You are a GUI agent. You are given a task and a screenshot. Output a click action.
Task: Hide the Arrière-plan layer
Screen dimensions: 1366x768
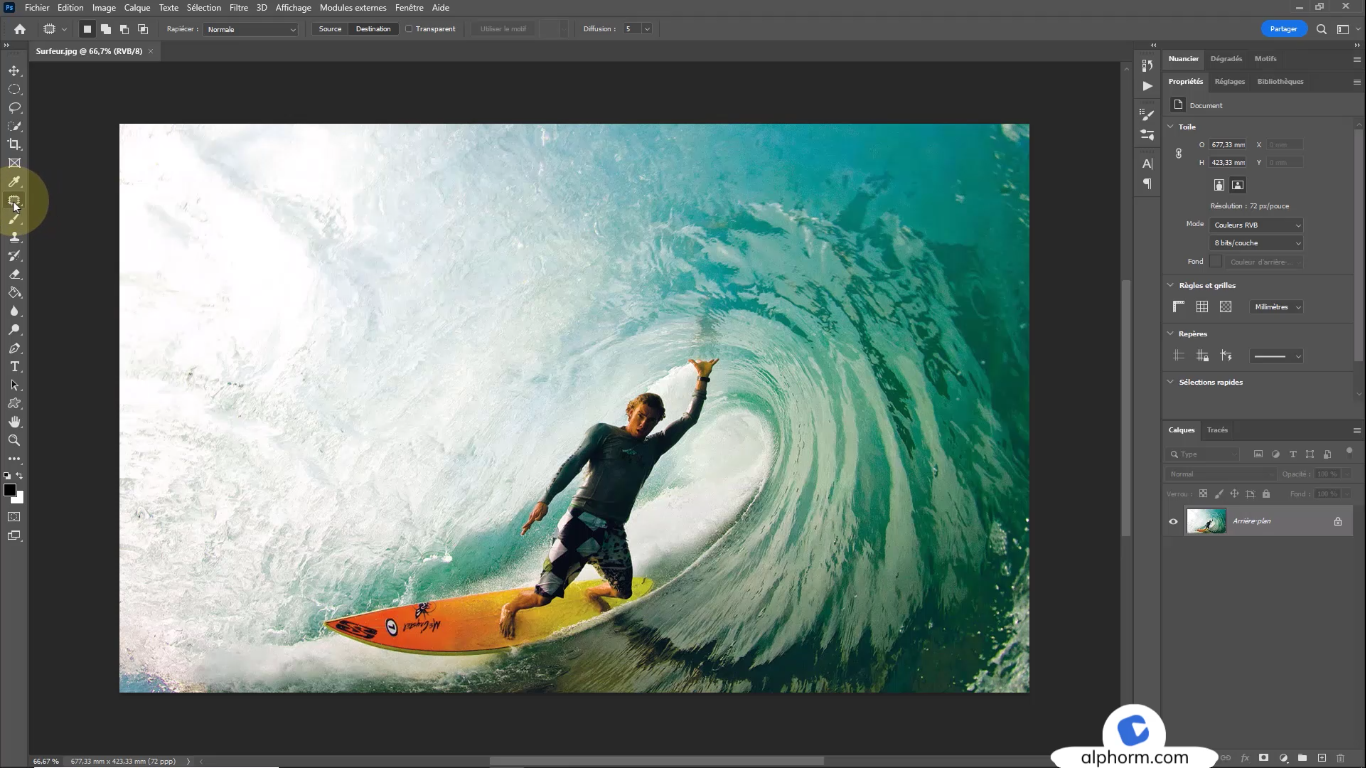point(1173,520)
